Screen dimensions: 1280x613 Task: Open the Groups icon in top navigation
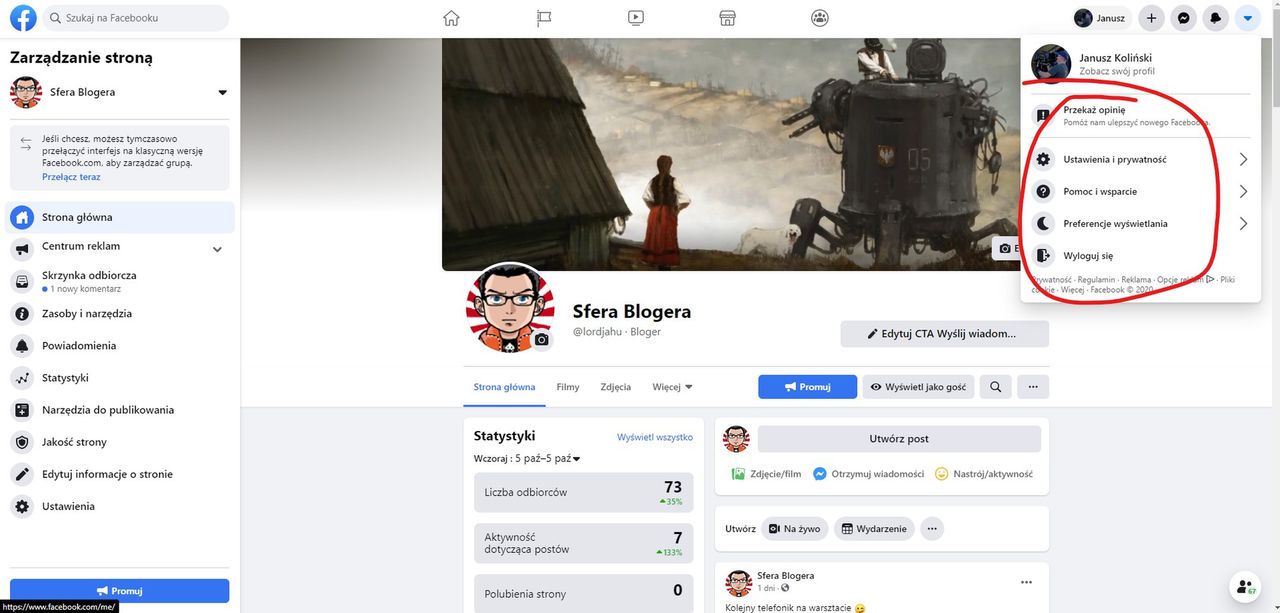[820, 18]
